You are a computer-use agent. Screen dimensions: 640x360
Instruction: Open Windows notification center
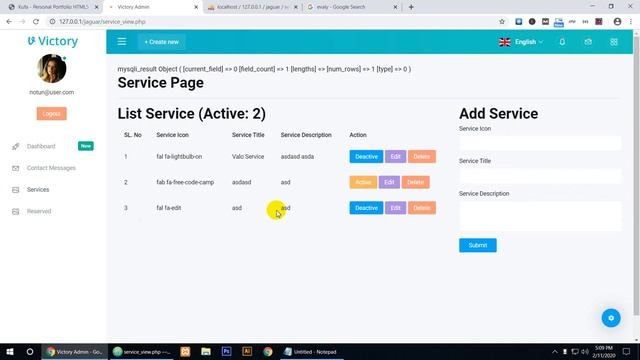click(x=627, y=352)
